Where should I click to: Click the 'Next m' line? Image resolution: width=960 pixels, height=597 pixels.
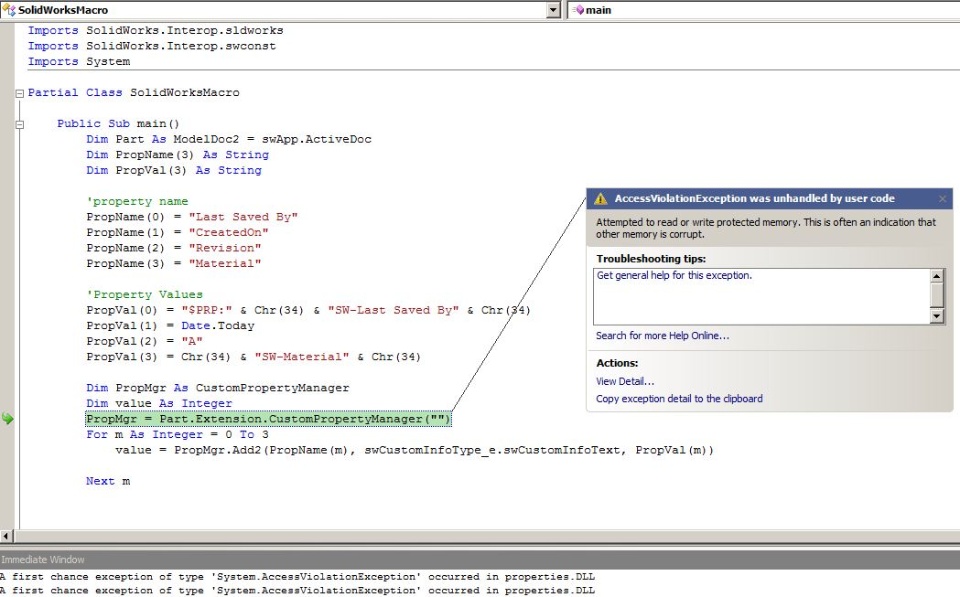(108, 481)
